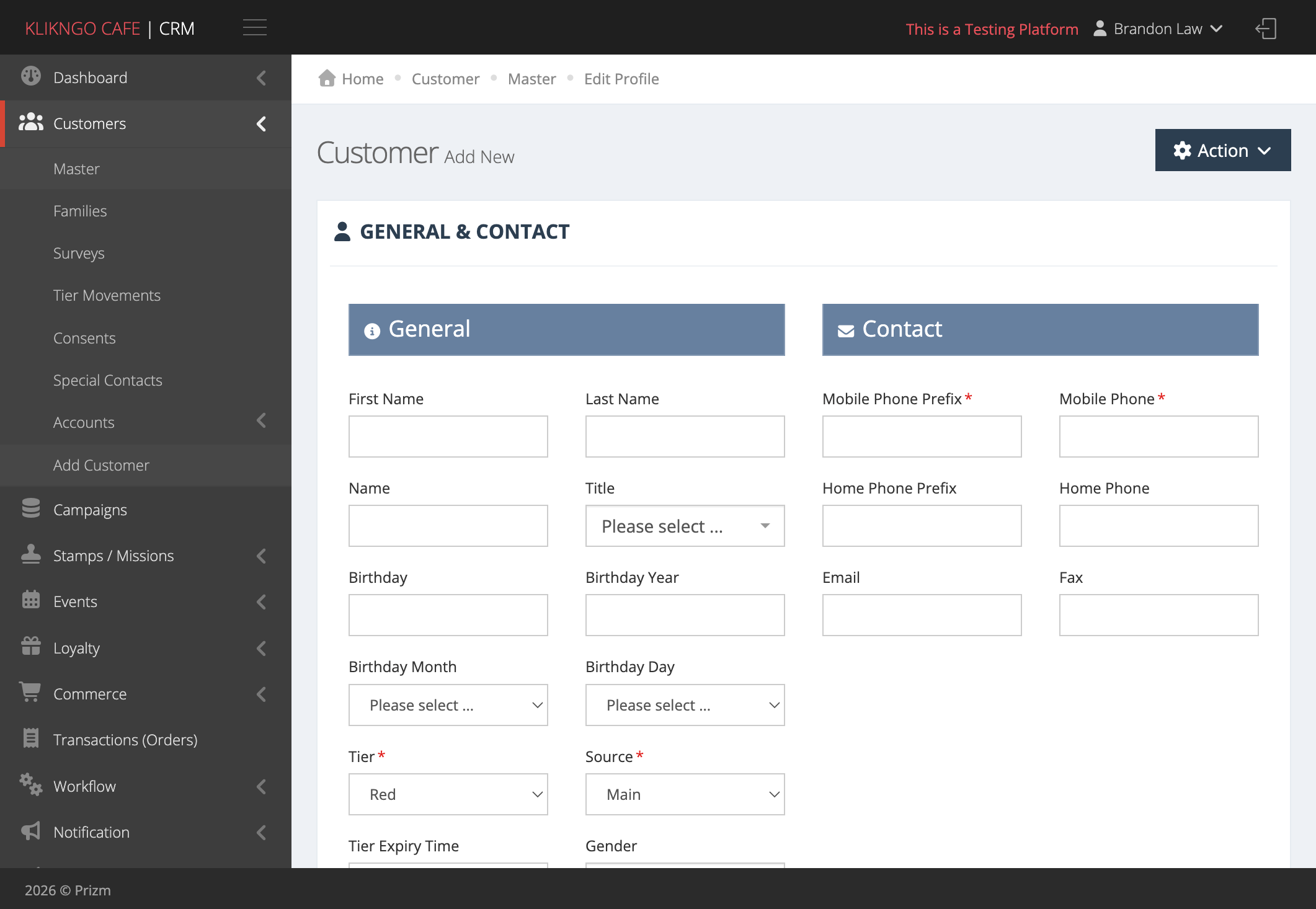Open the Birthday Month dropdown
Image resolution: width=1316 pixels, height=909 pixels.
[448, 705]
